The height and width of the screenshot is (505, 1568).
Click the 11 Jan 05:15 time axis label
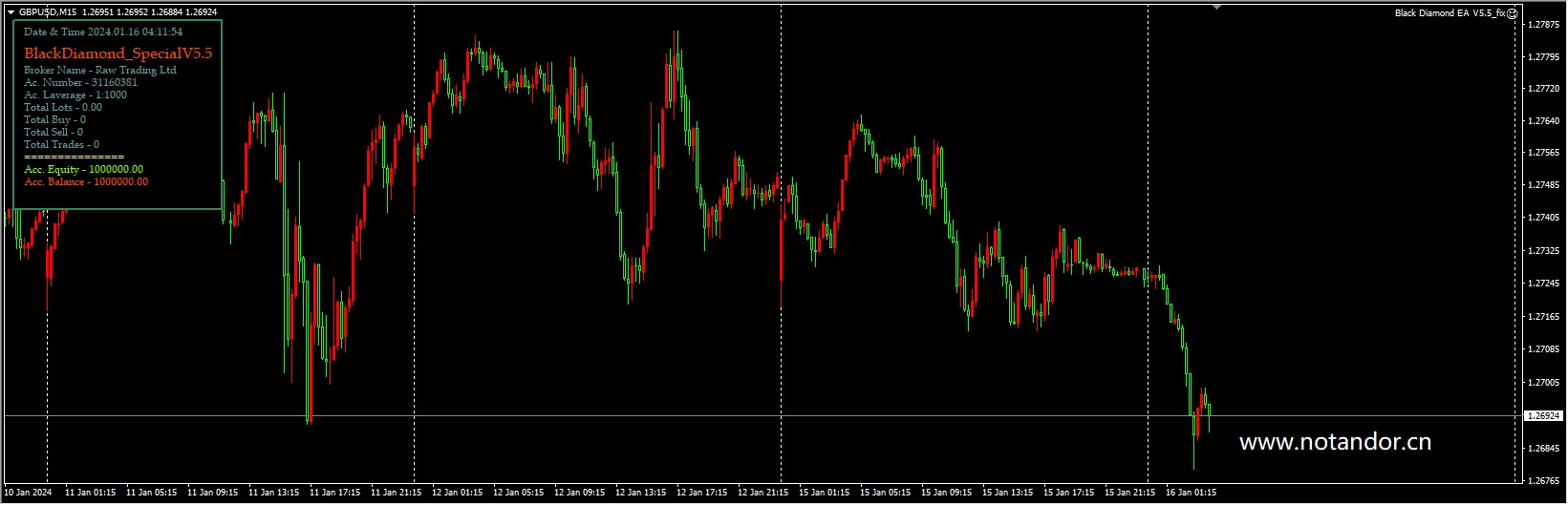point(152,494)
